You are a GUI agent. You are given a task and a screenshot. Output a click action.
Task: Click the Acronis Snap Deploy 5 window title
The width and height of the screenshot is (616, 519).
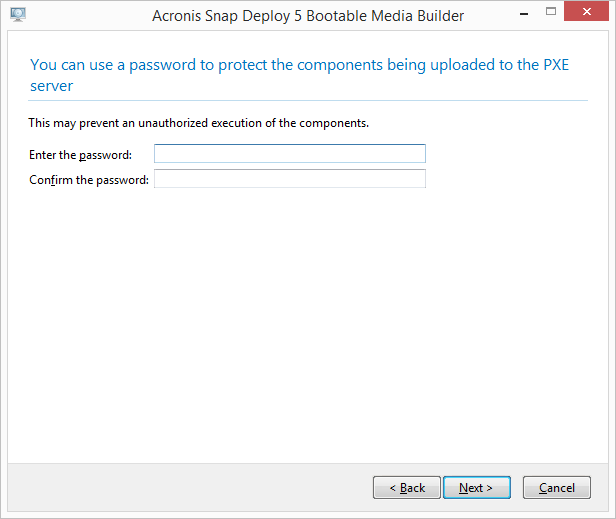tap(308, 16)
